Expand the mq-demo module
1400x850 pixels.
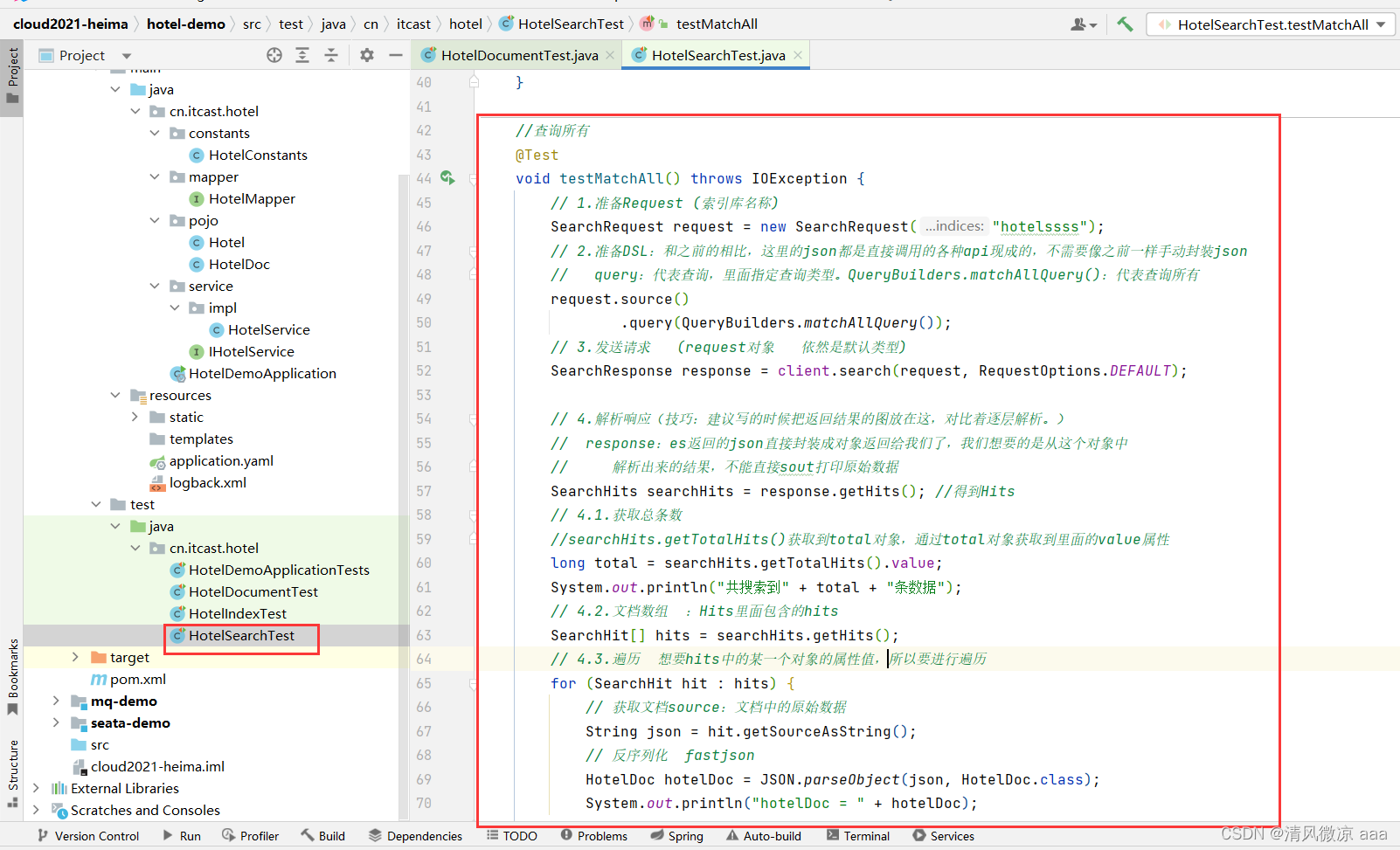[56, 701]
